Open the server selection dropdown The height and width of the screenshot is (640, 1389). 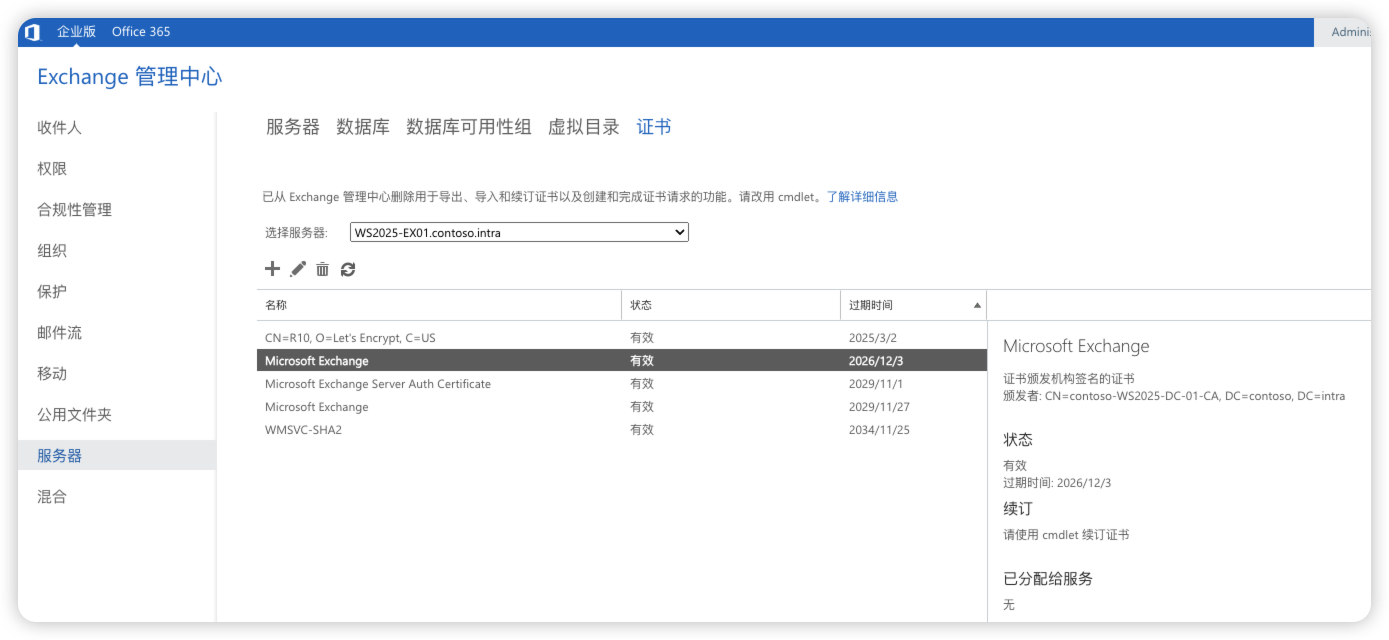[x=519, y=232]
